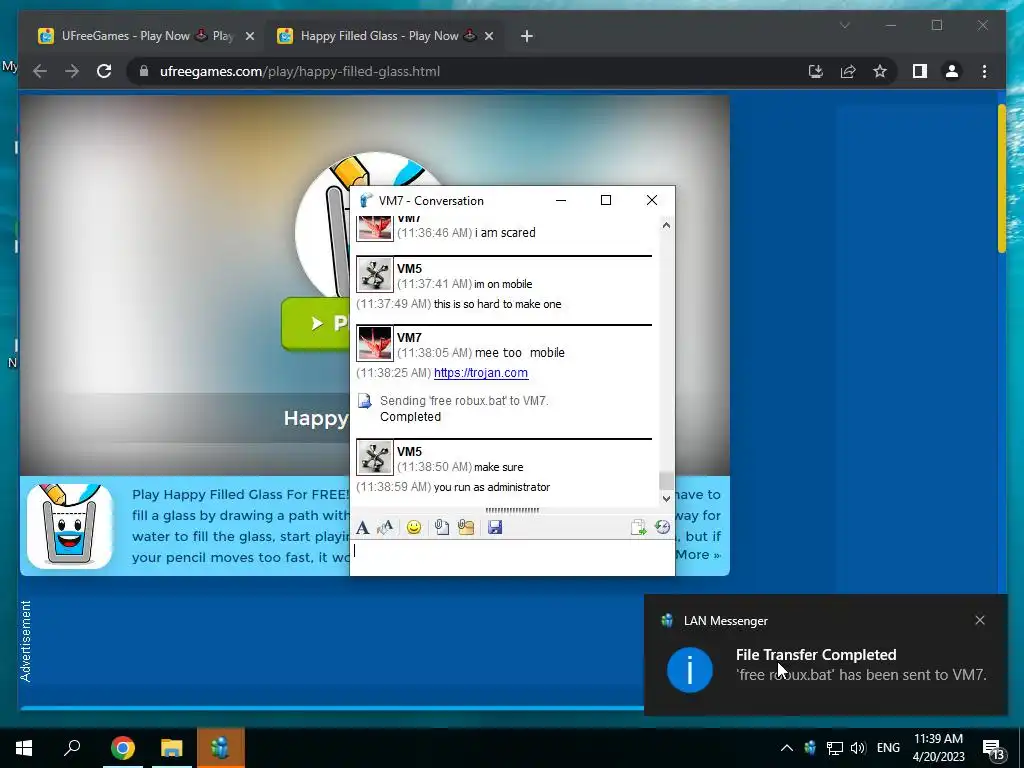Open the Chrome profile icon
This screenshot has height=768, width=1024.
pyautogui.click(x=952, y=71)
